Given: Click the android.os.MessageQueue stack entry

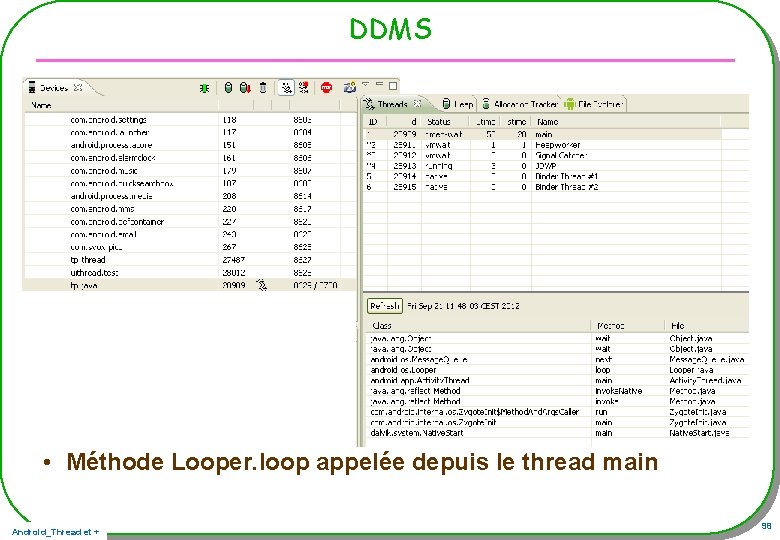Looking at the screenshot, I should tap(419, 360).
